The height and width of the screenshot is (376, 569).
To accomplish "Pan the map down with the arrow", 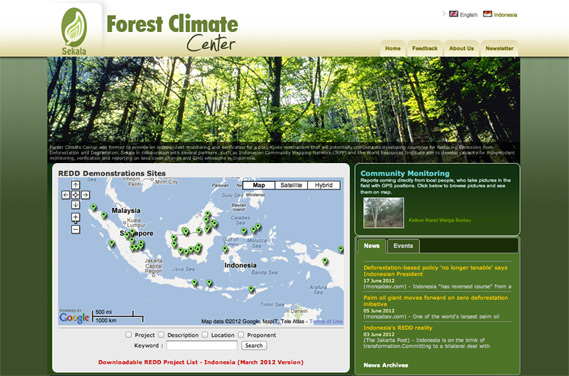I will 75,205.
